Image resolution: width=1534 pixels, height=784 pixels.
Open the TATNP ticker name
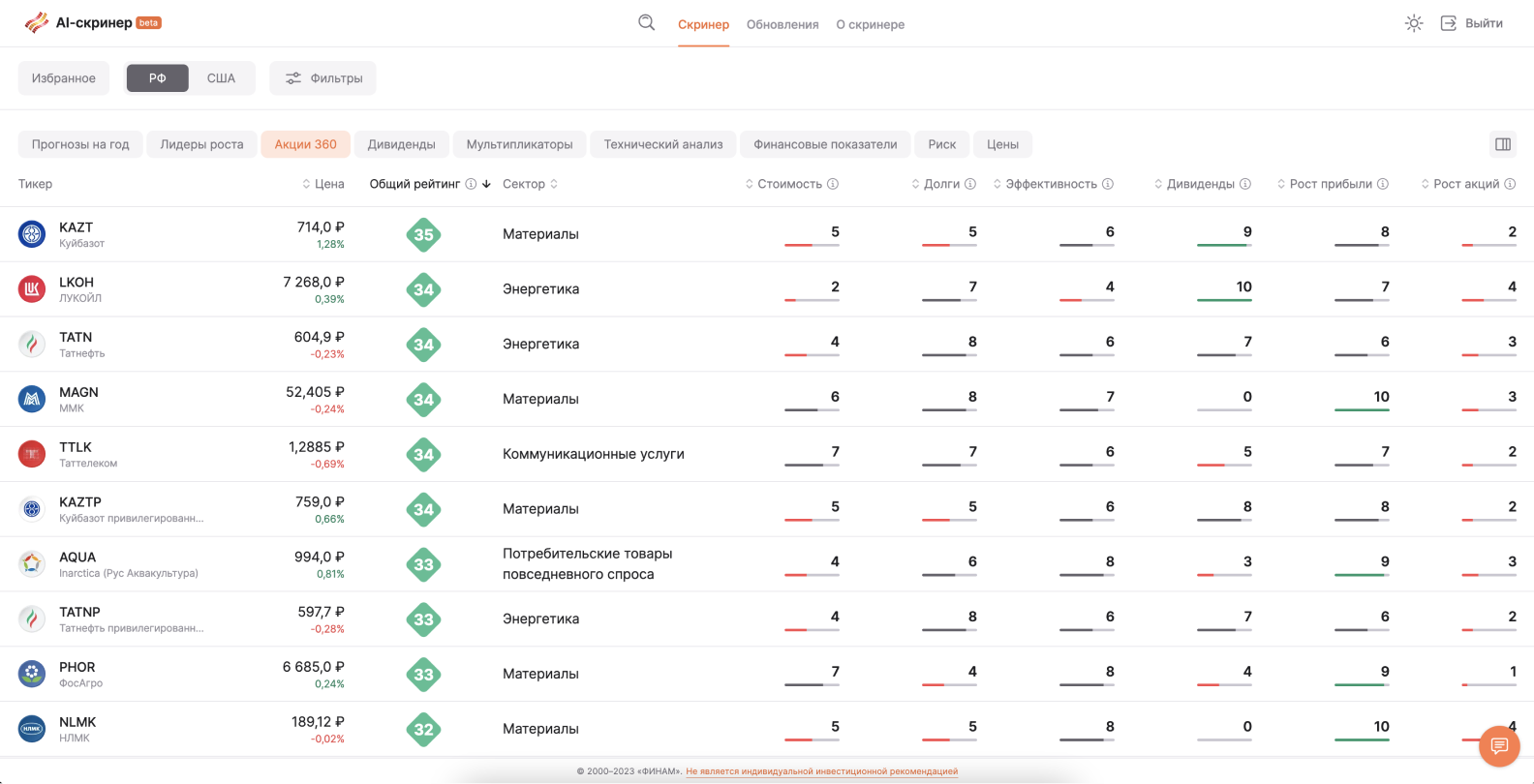pos(79,612)
